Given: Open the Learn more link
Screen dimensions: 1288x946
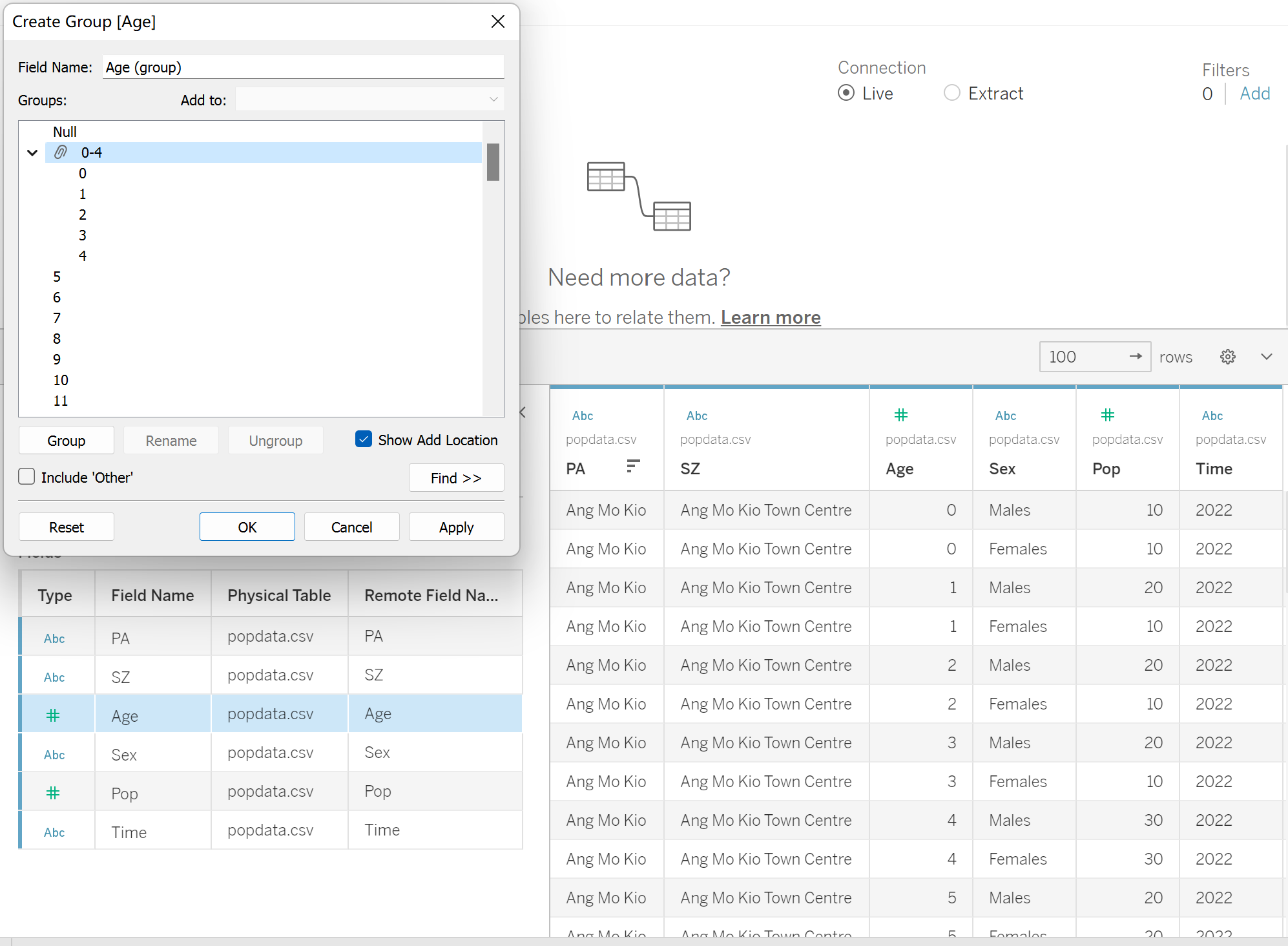Looking at the screenshot, I should [770, 317].
